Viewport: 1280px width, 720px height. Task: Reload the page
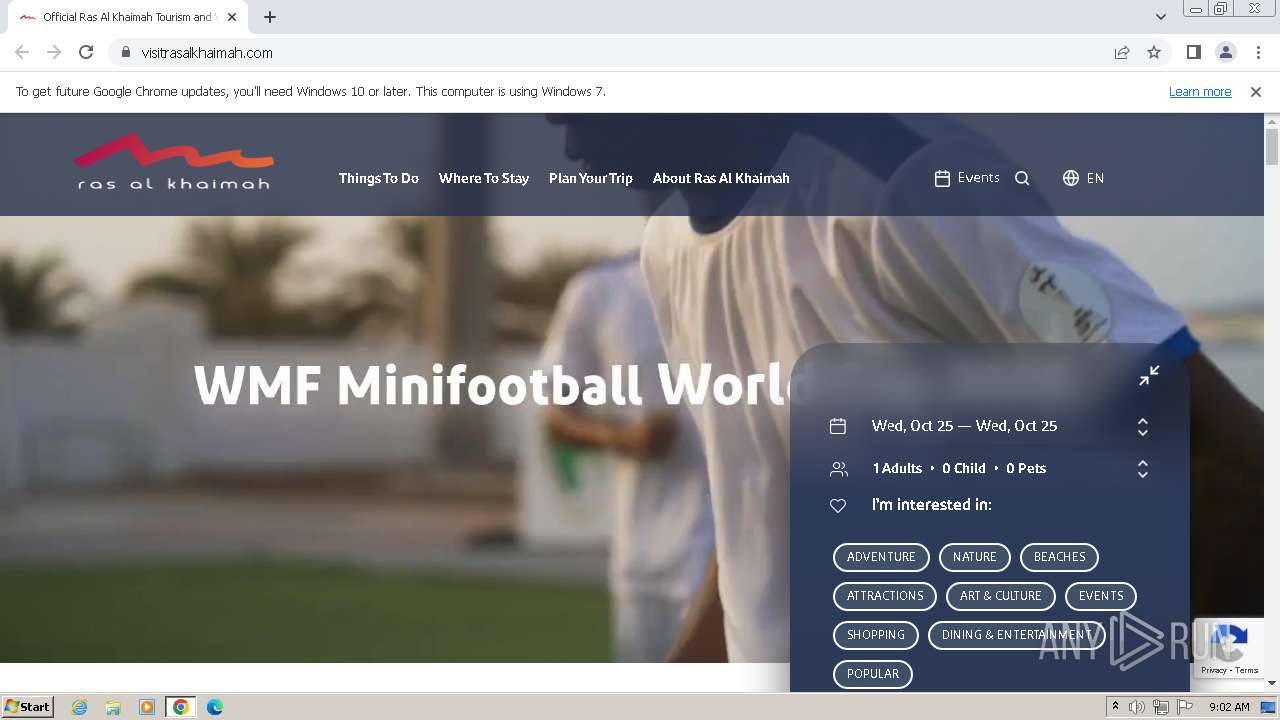[x=86, y=52]
